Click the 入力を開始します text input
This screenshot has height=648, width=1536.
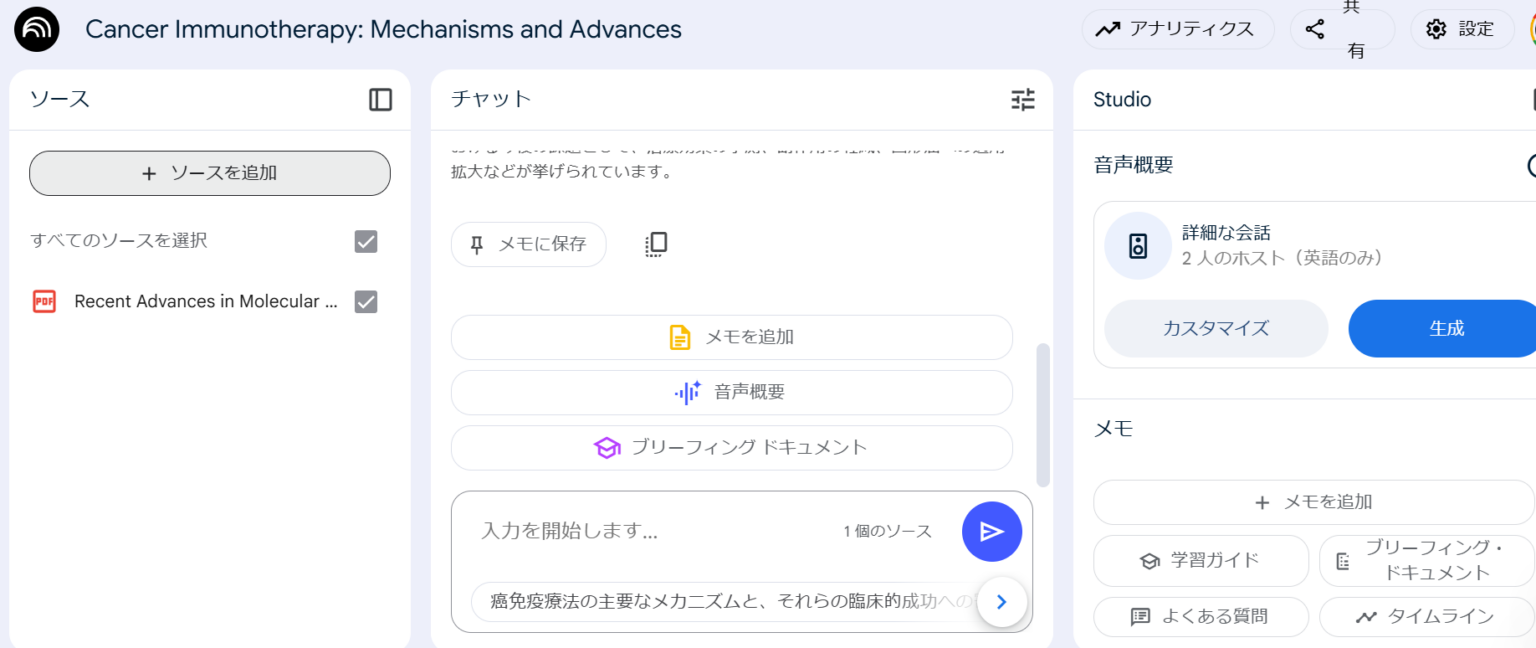650,531
